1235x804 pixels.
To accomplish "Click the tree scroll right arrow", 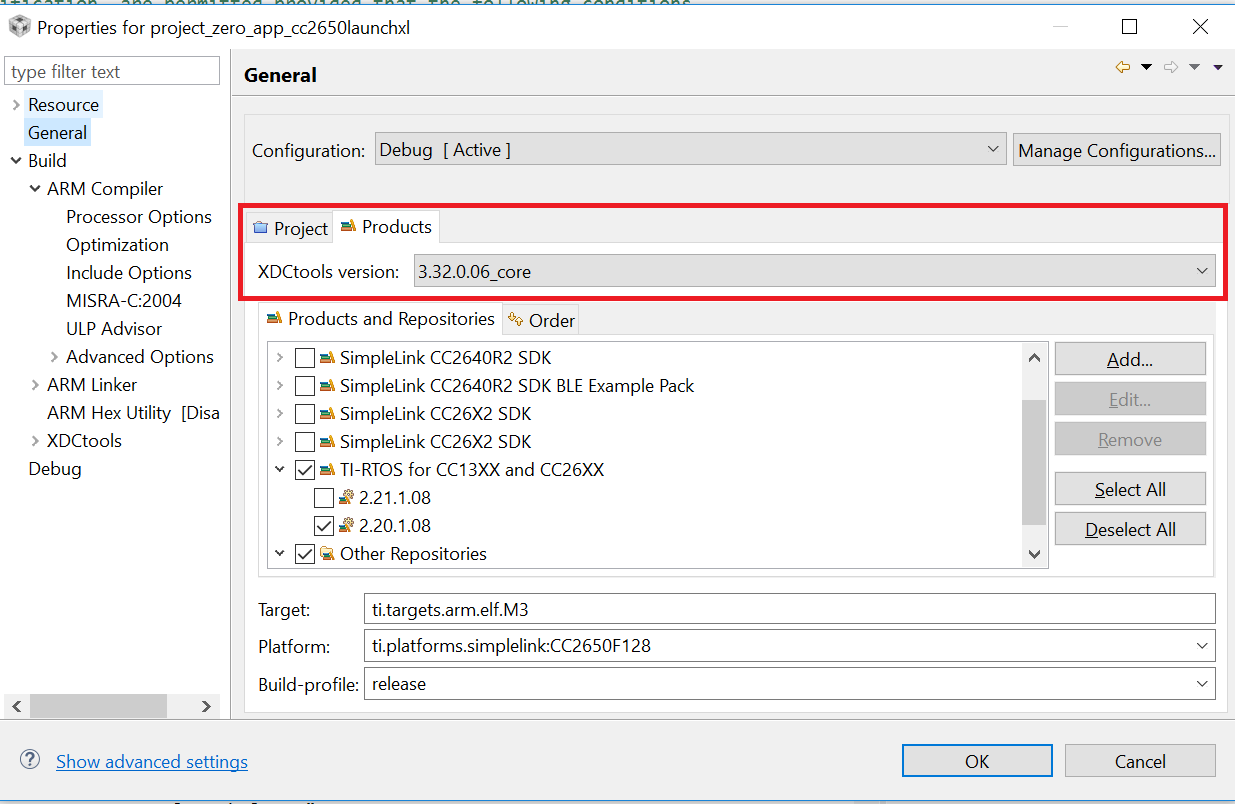I will tap(206, 706).
